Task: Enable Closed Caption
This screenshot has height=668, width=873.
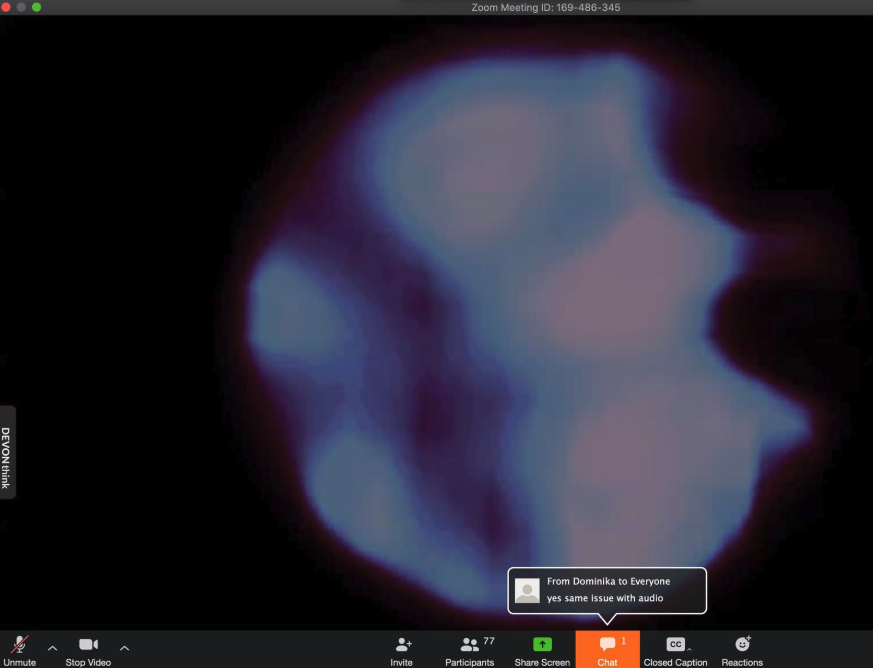Action: pos(675,650)
